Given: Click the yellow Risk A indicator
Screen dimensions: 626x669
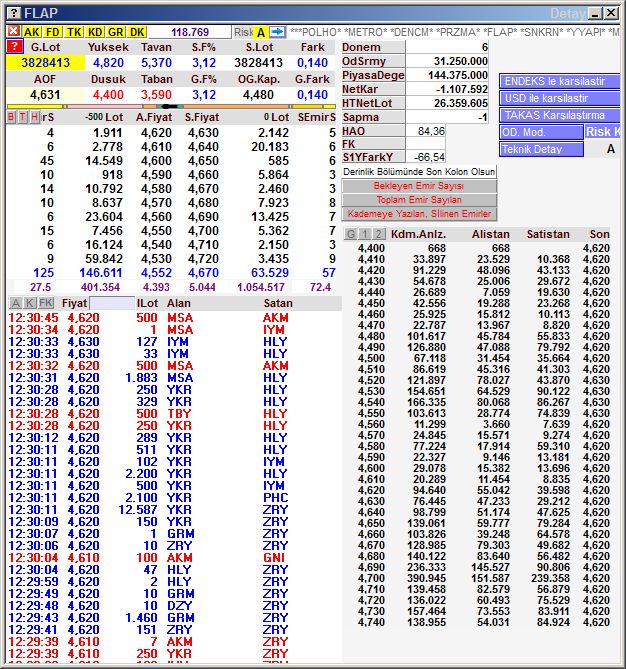Looking at the screenshot, I should (x=261, y=32).
